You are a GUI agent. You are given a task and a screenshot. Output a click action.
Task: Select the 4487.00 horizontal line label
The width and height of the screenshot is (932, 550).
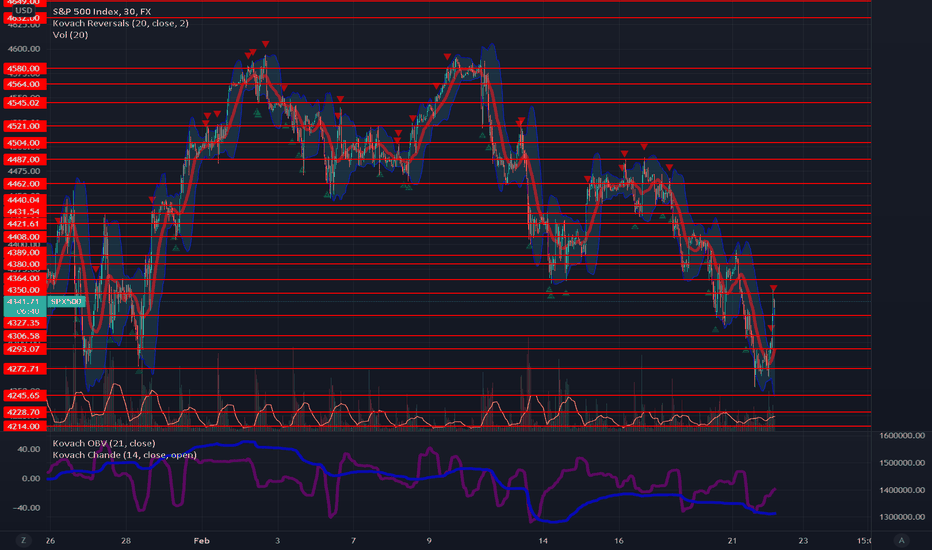[24, 159]
